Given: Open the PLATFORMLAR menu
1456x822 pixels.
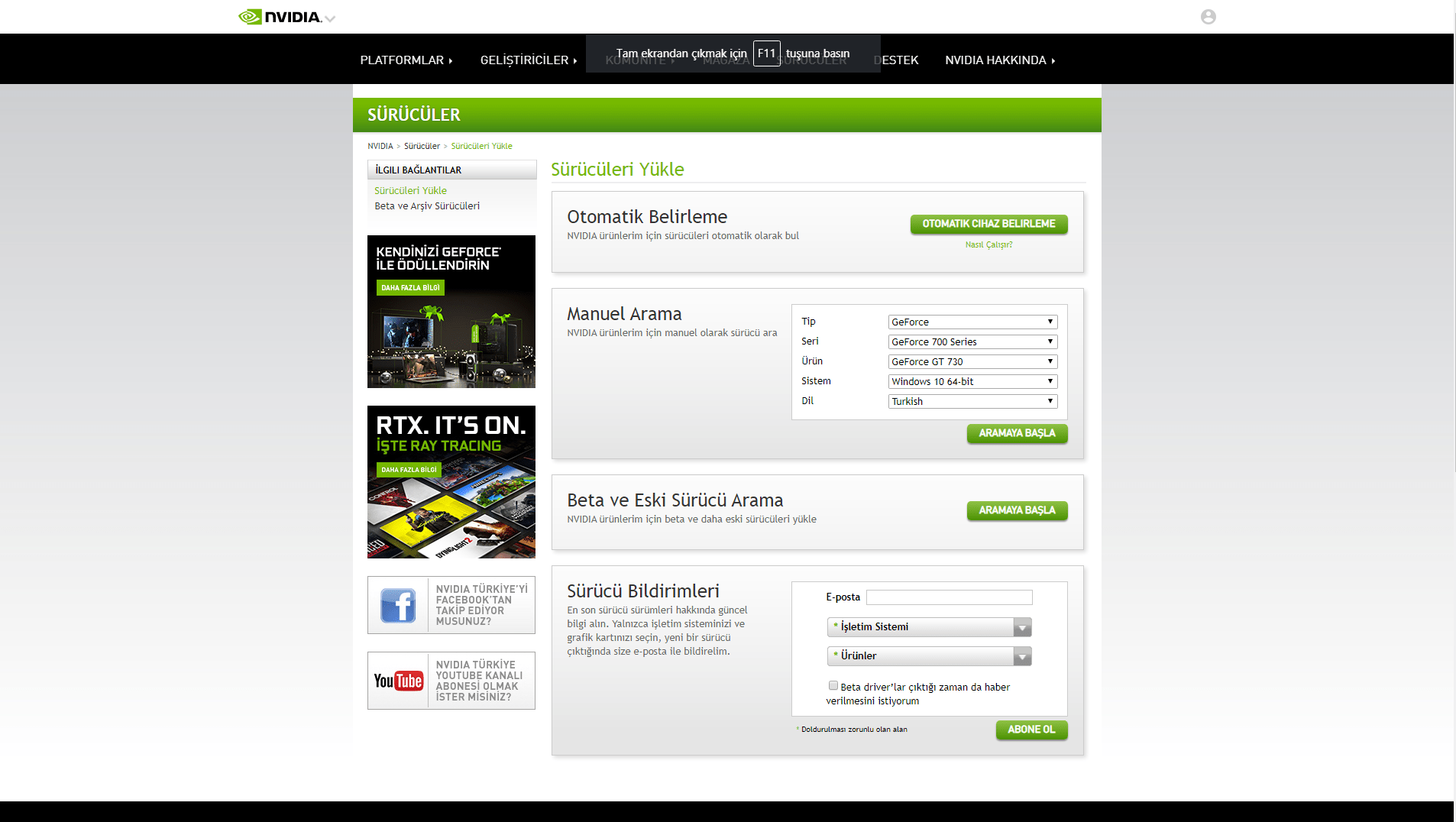Looking at the screenshot, I should coord(406,60).
